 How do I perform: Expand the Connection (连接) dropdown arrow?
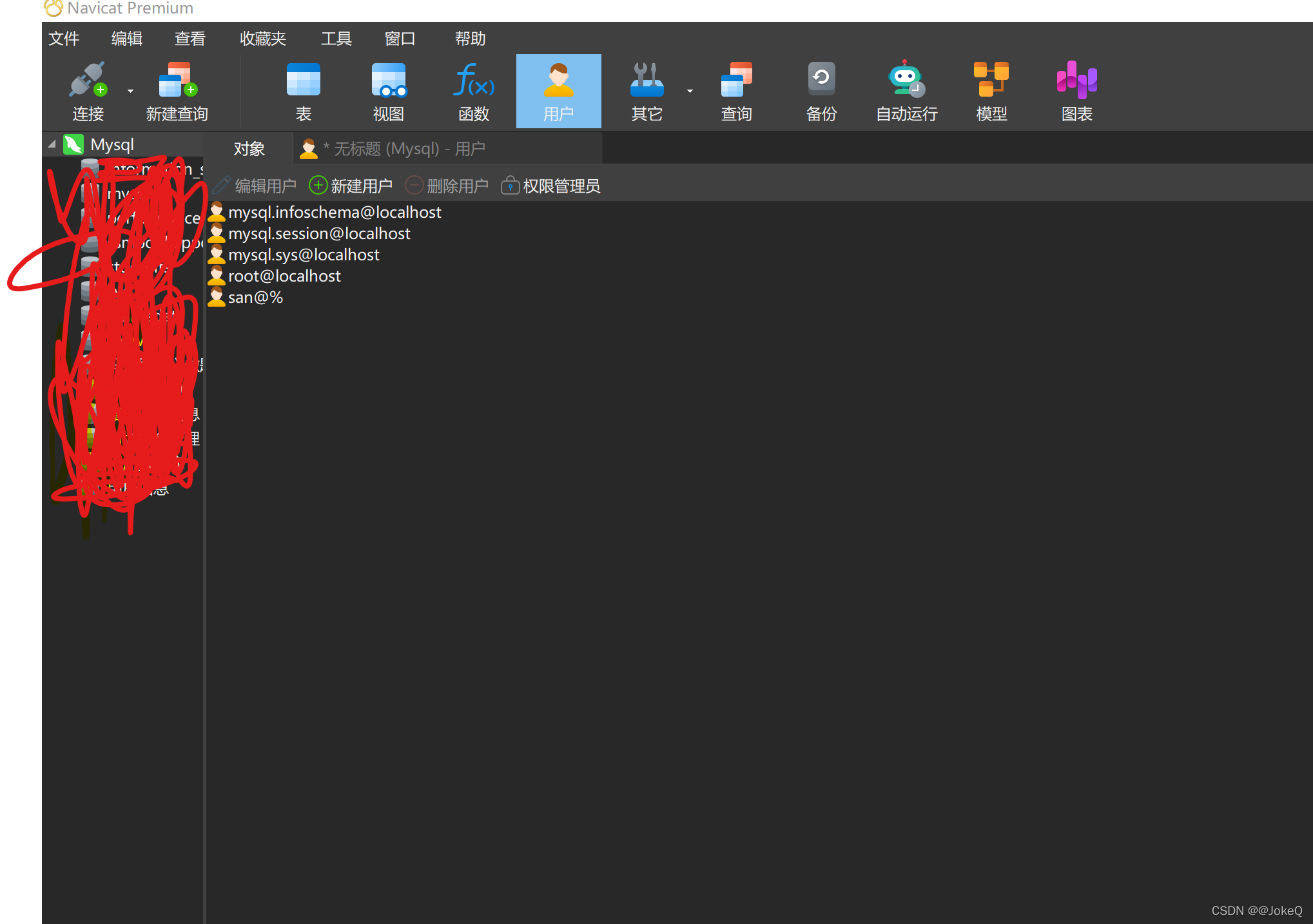click(x=130, y=91)
